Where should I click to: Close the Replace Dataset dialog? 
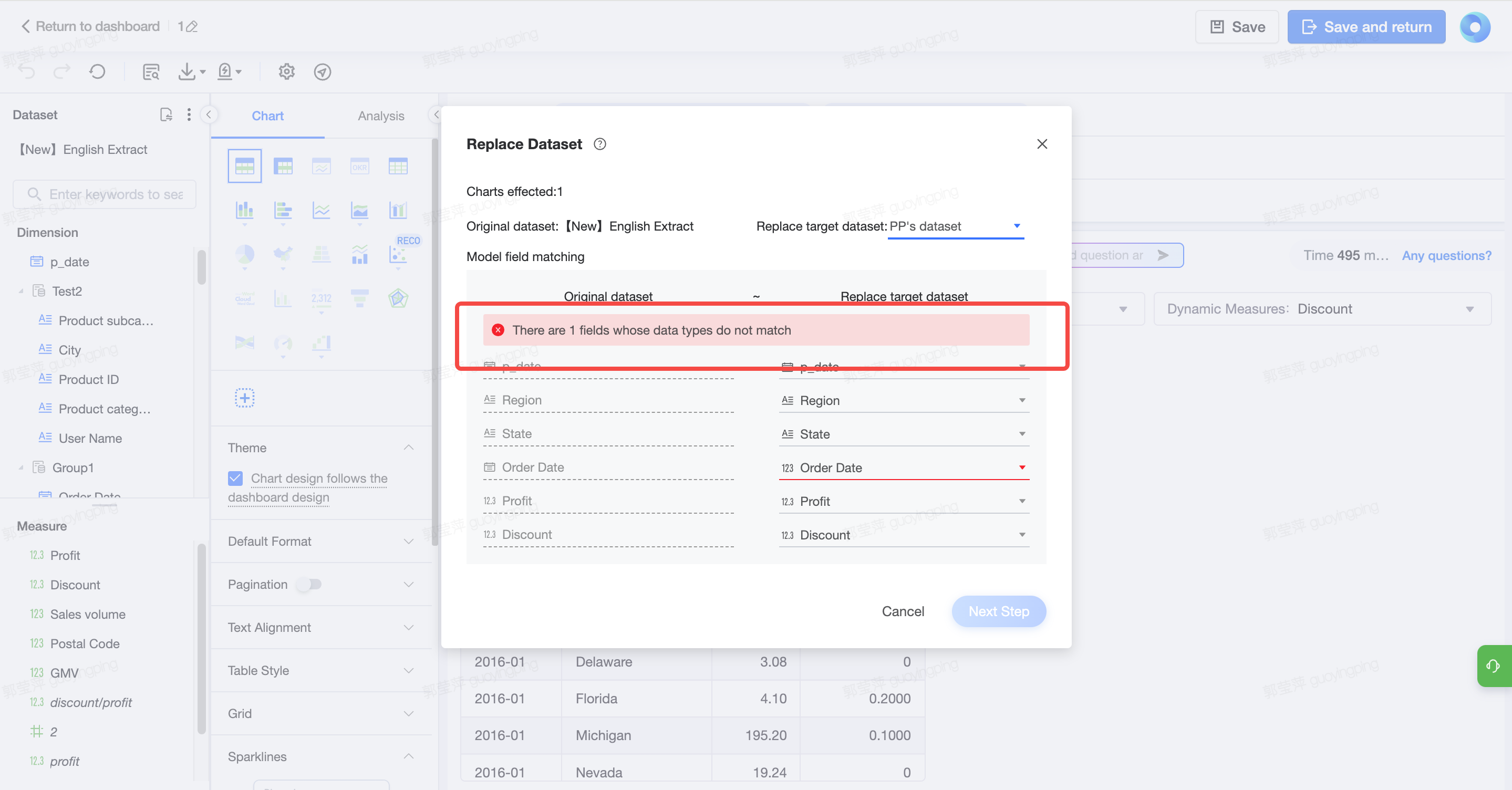point(1042,144)
